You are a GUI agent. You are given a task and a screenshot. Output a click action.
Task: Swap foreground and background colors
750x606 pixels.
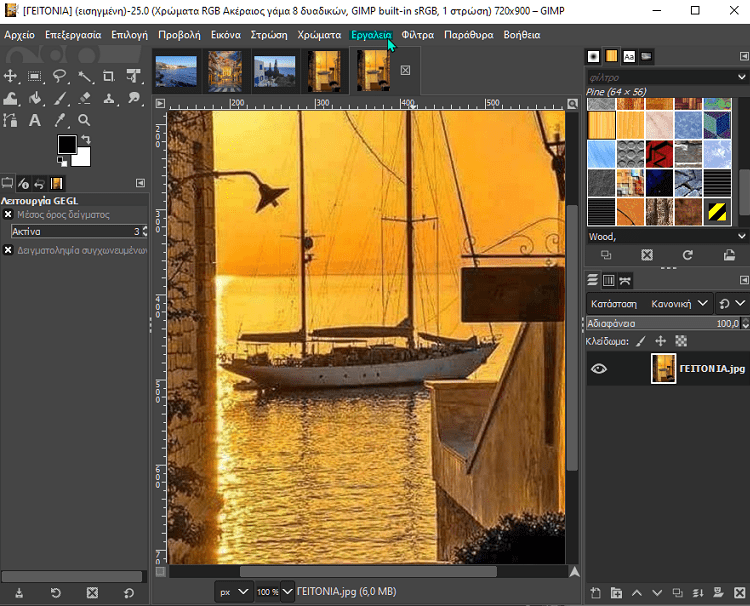pyautogui.click(x=88, y=139)
